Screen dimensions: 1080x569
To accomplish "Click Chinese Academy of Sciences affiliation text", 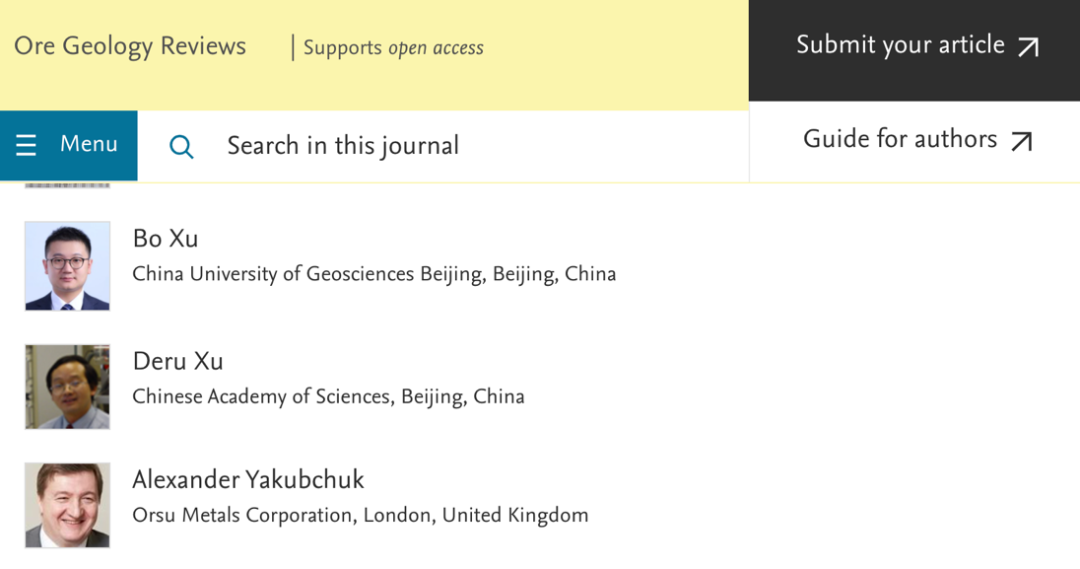I will (328, 397).
